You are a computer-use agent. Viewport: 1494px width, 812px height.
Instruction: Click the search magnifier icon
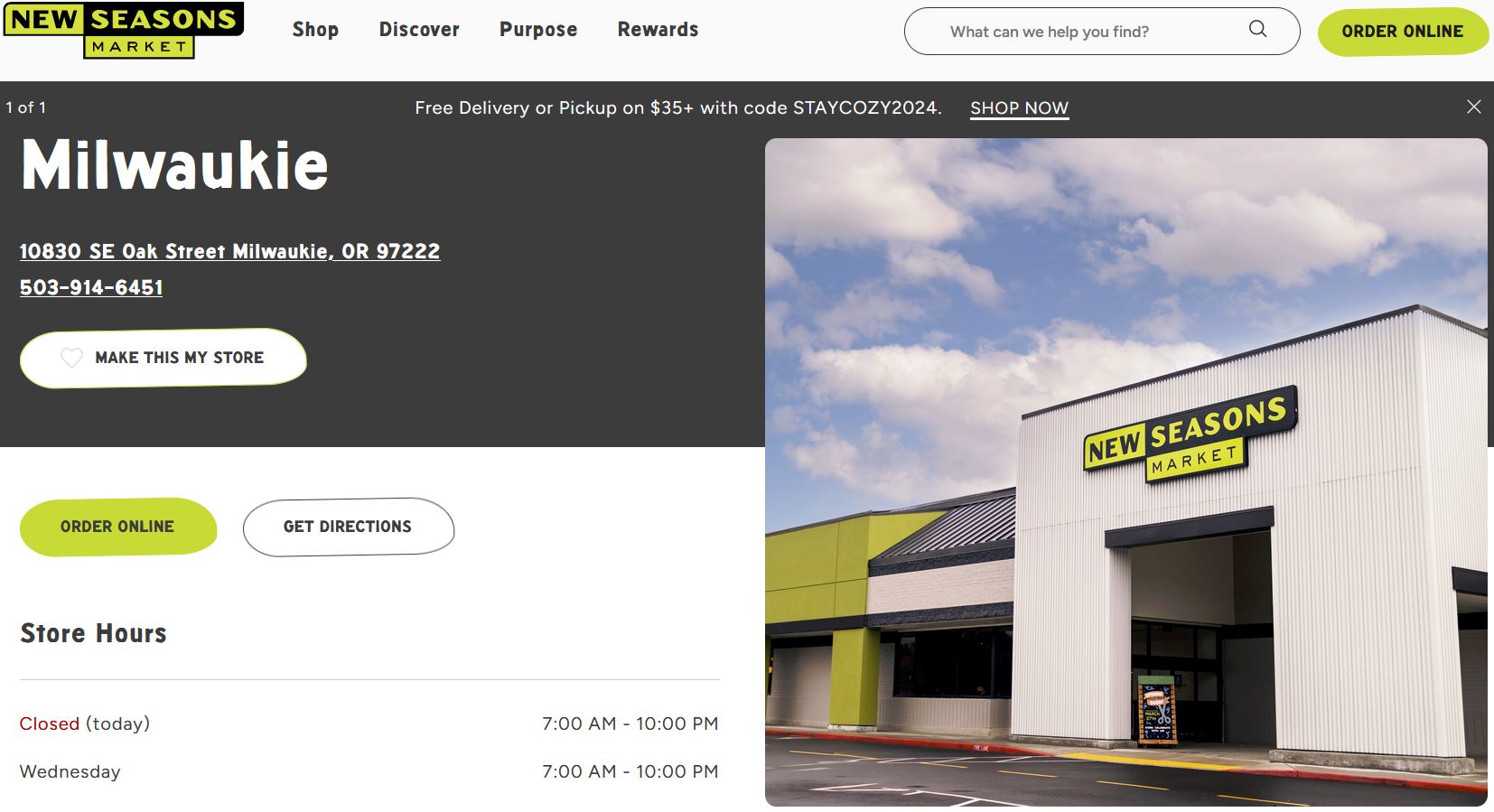click(x=1257, y=30)
